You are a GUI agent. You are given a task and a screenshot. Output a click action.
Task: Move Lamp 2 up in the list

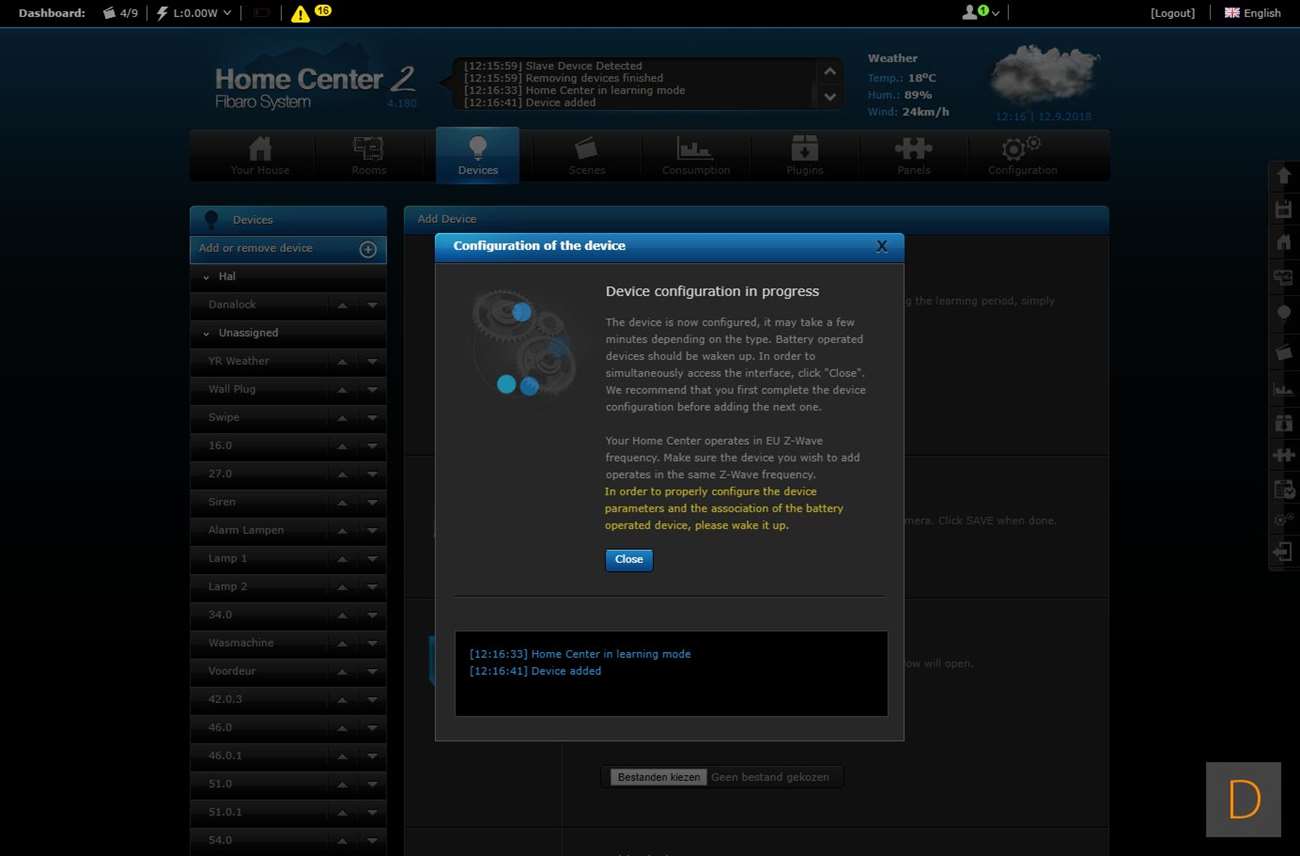pyautogui.click(x=342, y=586)
